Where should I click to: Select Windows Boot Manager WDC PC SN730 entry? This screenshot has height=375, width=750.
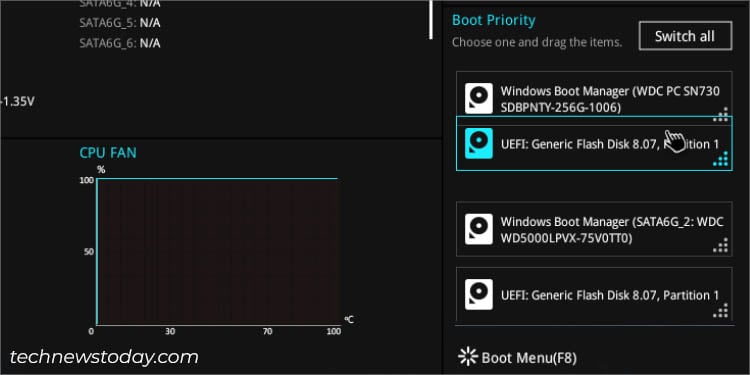coord(594,99)
